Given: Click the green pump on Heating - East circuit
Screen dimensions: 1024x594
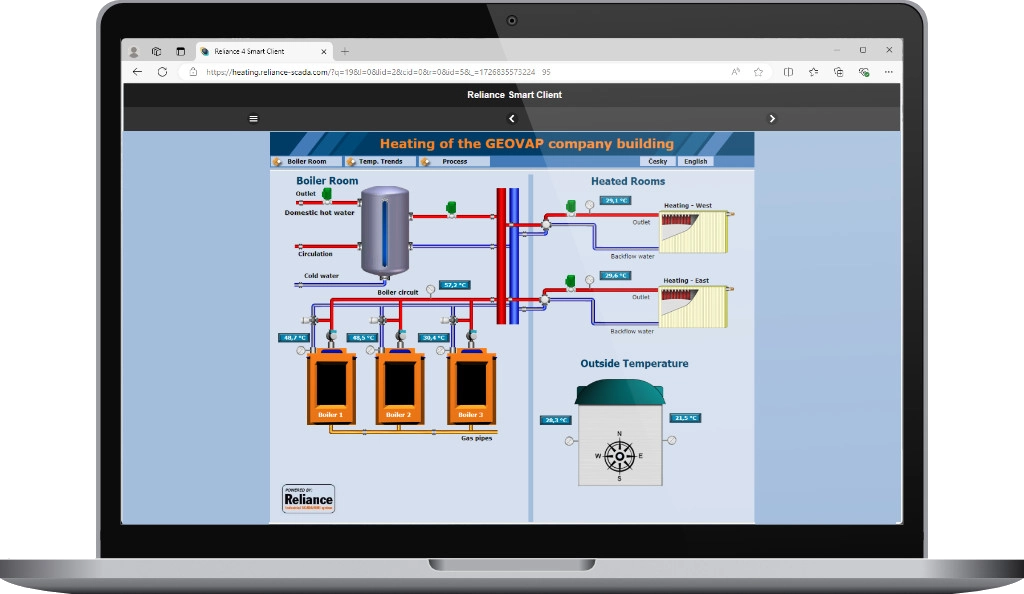Looking at the screenshot, I should [570, 282].
